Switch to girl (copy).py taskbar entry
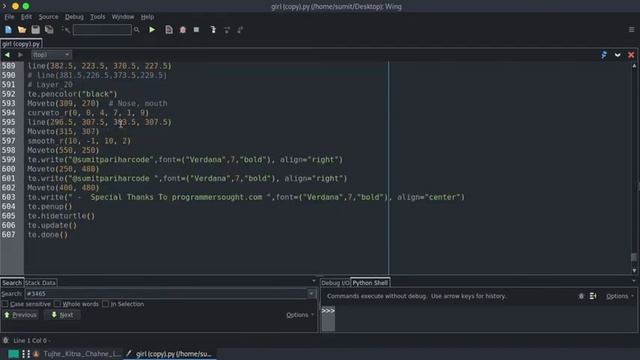The image size is (640, 360). [x=169, y=354]
